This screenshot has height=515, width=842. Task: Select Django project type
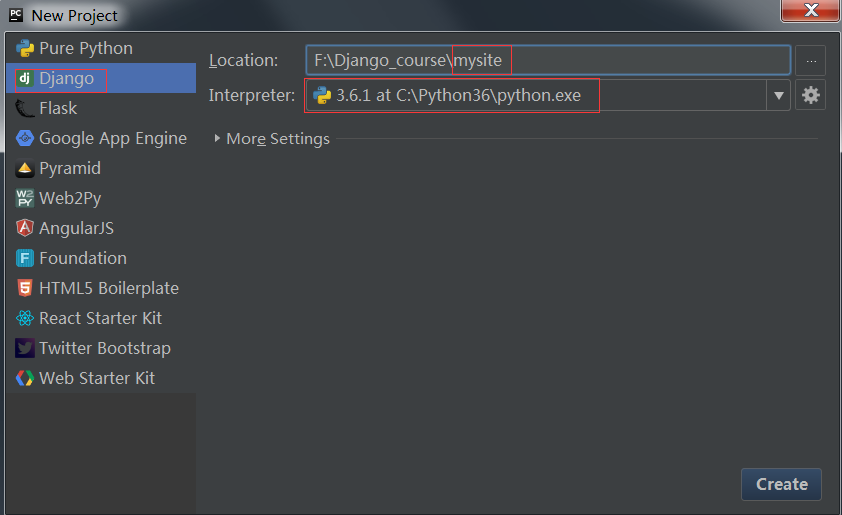point(101,78)
